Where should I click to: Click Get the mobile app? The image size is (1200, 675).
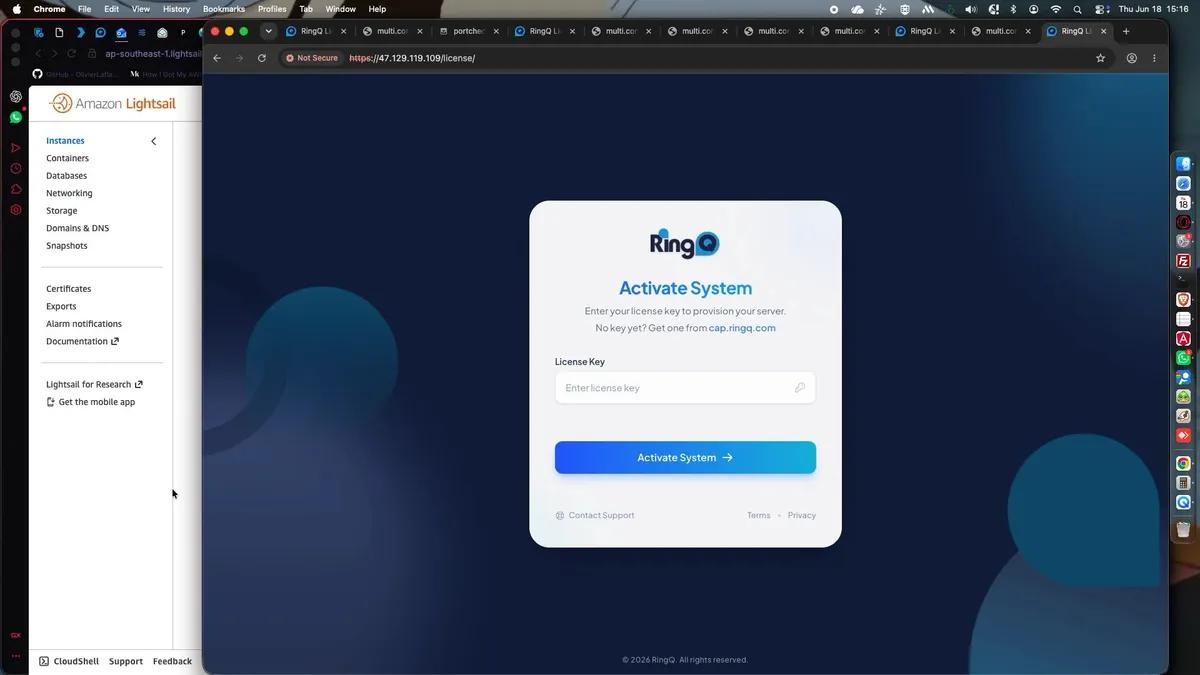[90, 402]
